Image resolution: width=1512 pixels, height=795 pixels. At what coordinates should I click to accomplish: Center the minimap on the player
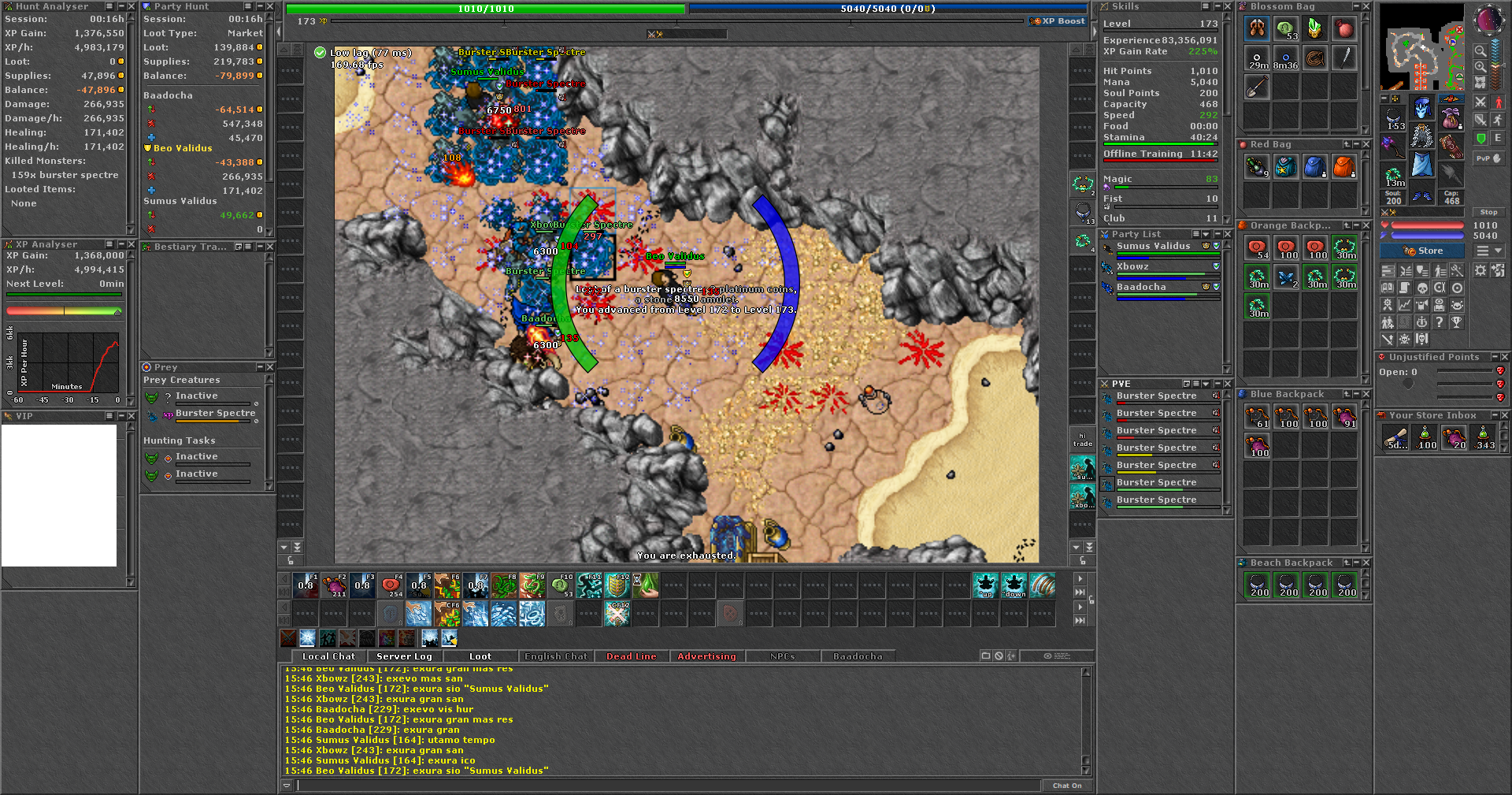coord(1480,83)
